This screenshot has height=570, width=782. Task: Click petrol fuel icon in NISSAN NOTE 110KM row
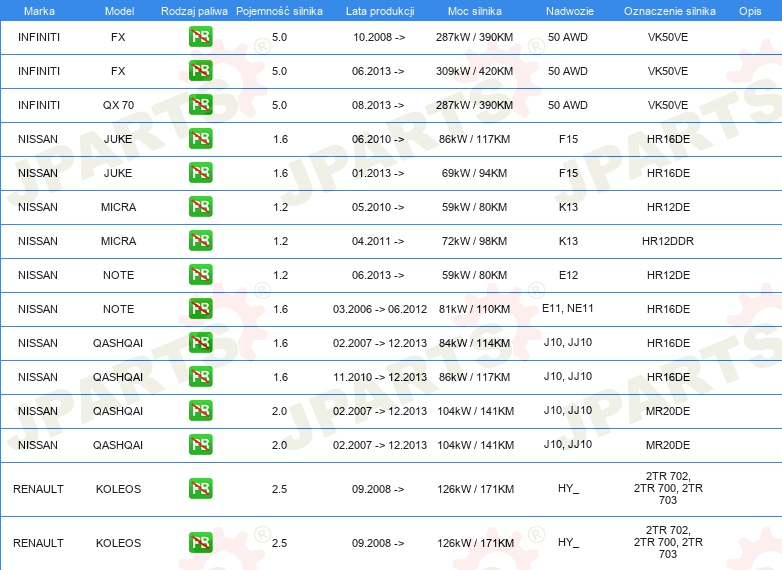tap(200, 309)
